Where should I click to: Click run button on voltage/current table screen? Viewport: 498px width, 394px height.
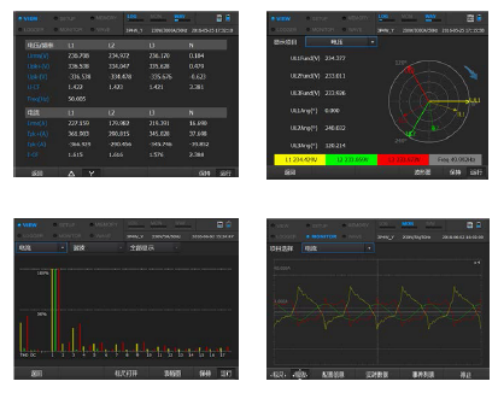tap(225, 173)
